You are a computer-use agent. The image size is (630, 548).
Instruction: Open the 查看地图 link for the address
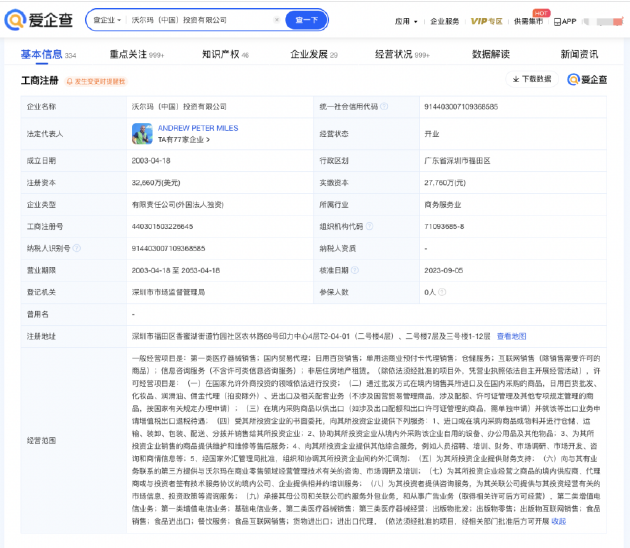click(x=511, y=336)
